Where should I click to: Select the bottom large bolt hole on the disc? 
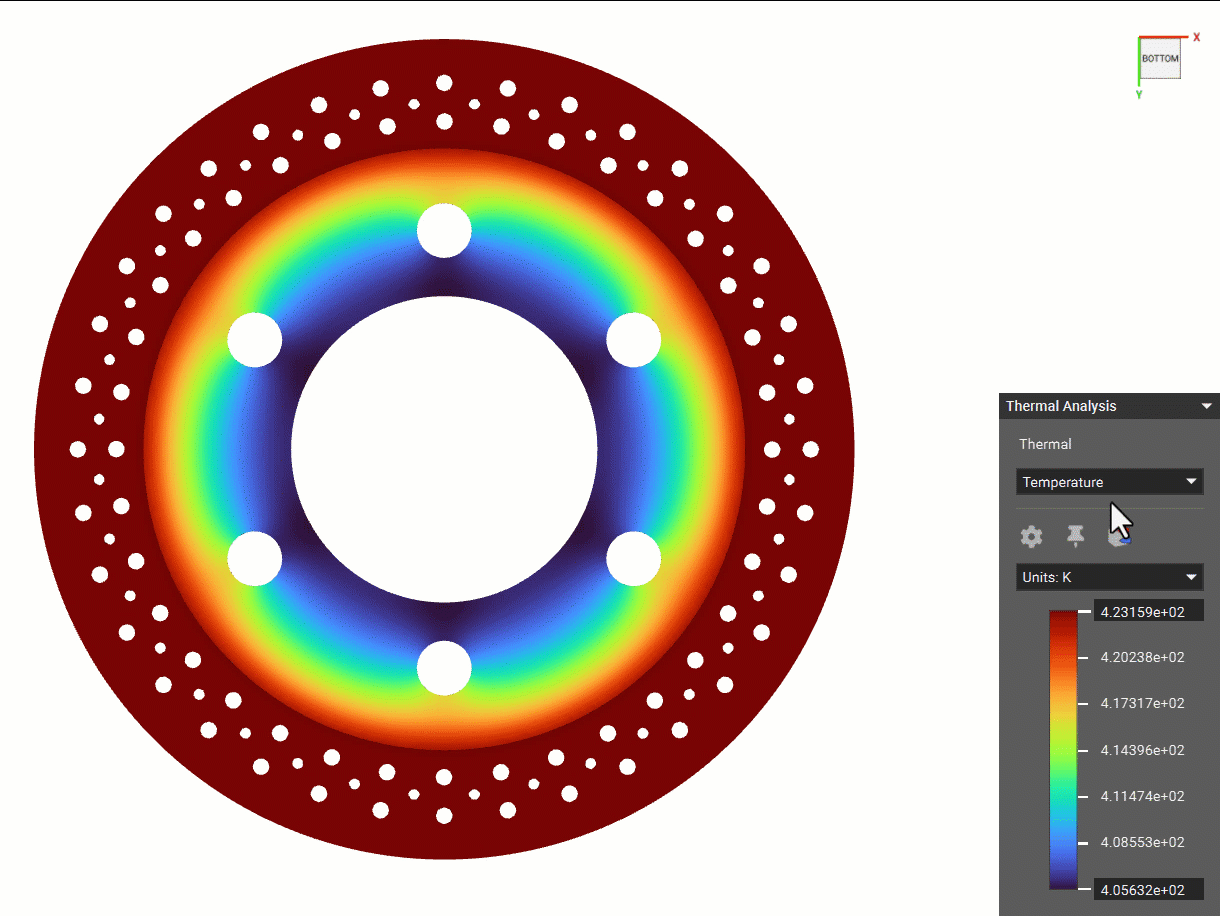tap(444, 668)
